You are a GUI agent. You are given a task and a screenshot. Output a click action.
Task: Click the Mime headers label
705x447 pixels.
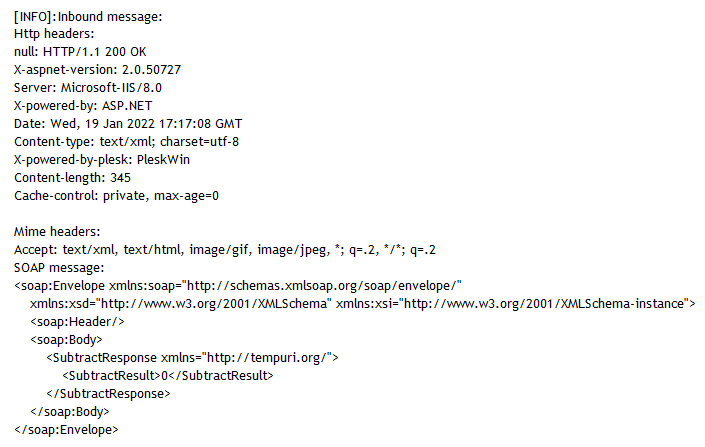tap(57, 232)
